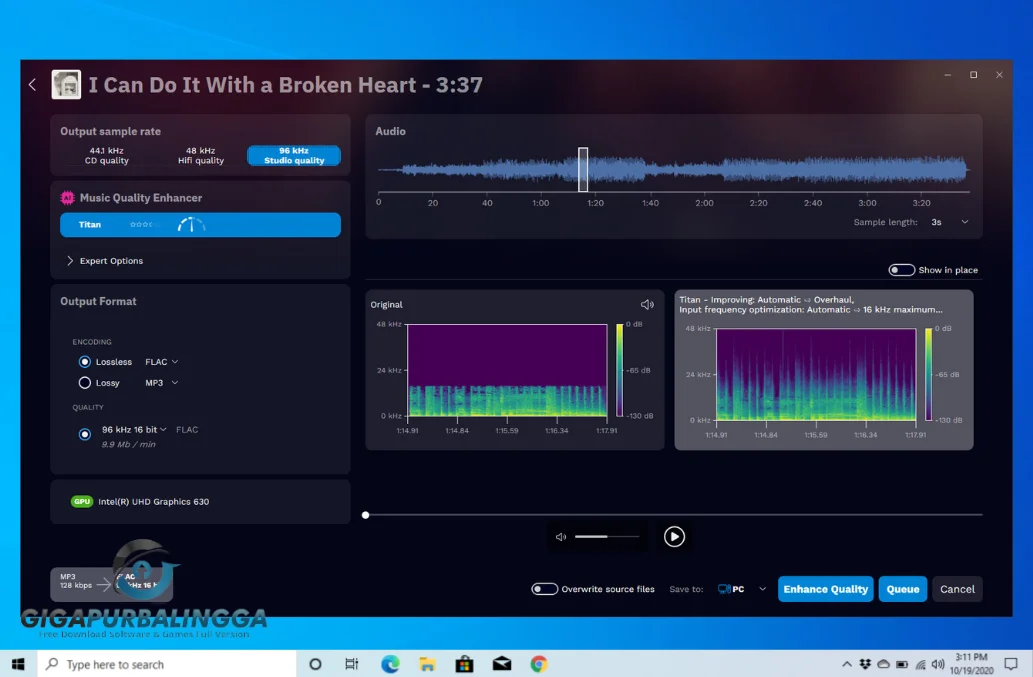
Task: Open the network Wi-Fi tray icon
Action: click(920, 664)
